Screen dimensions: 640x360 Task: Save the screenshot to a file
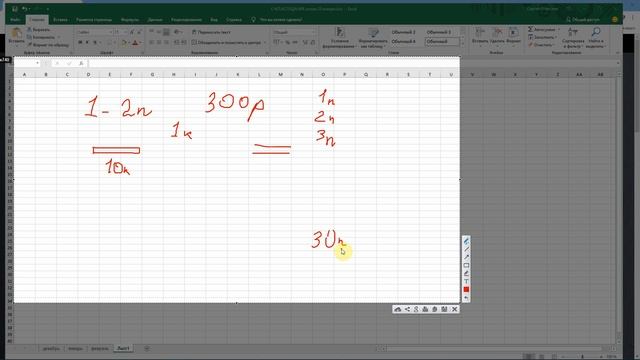[444, 309]
